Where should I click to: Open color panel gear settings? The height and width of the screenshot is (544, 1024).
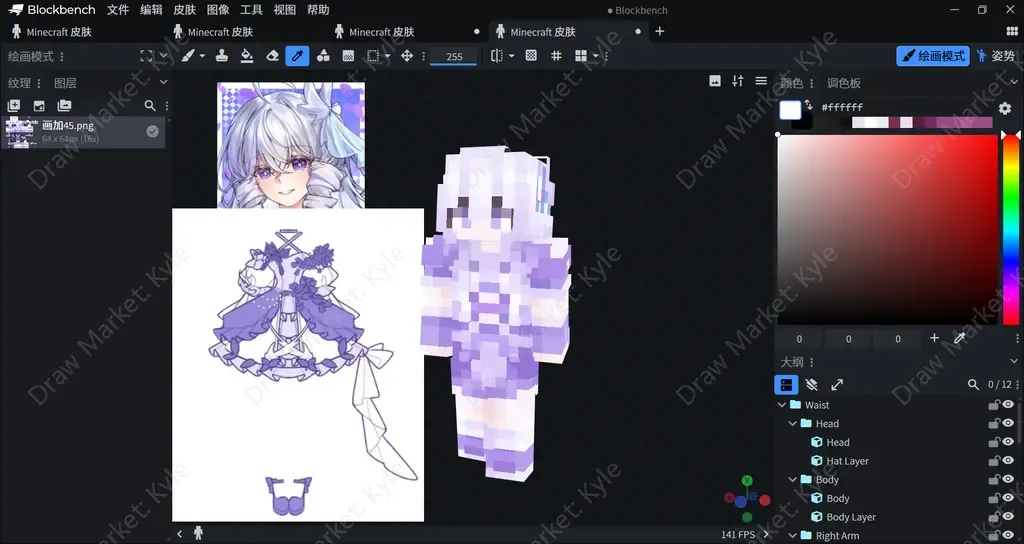click(x=1004, y=108)
